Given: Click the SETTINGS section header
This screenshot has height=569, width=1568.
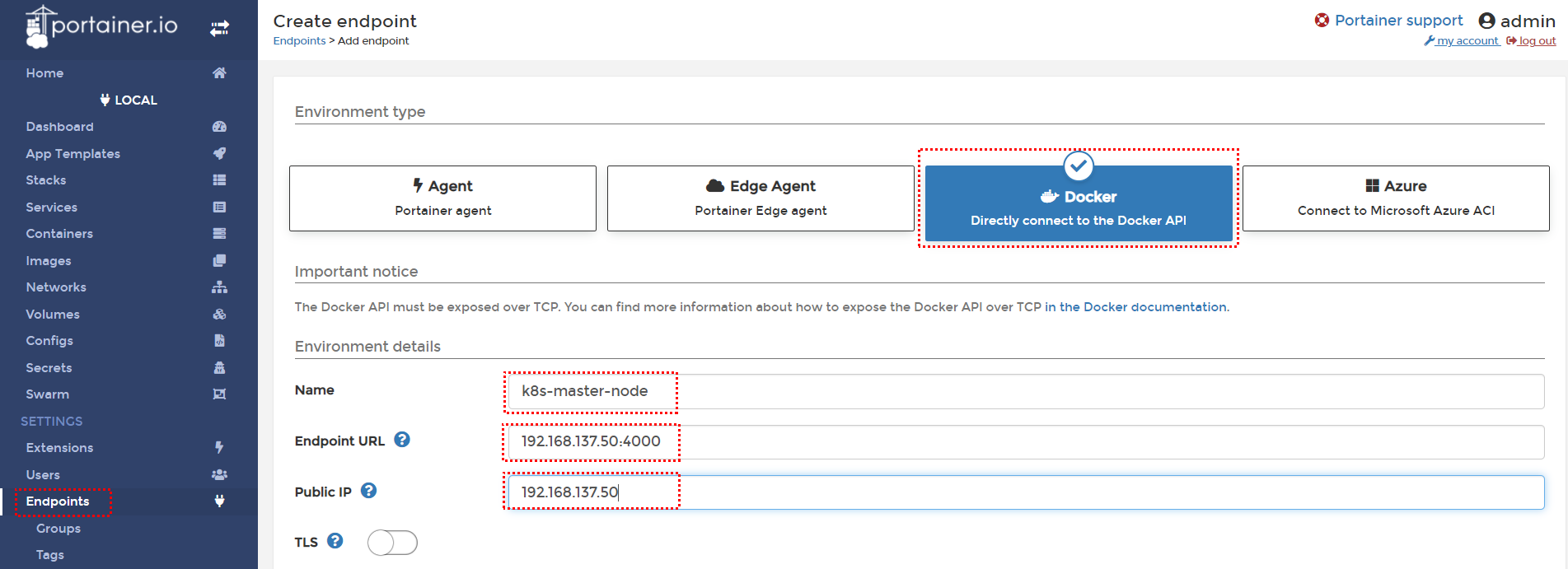Looking at the screenshot, I should tap(52, 422).
